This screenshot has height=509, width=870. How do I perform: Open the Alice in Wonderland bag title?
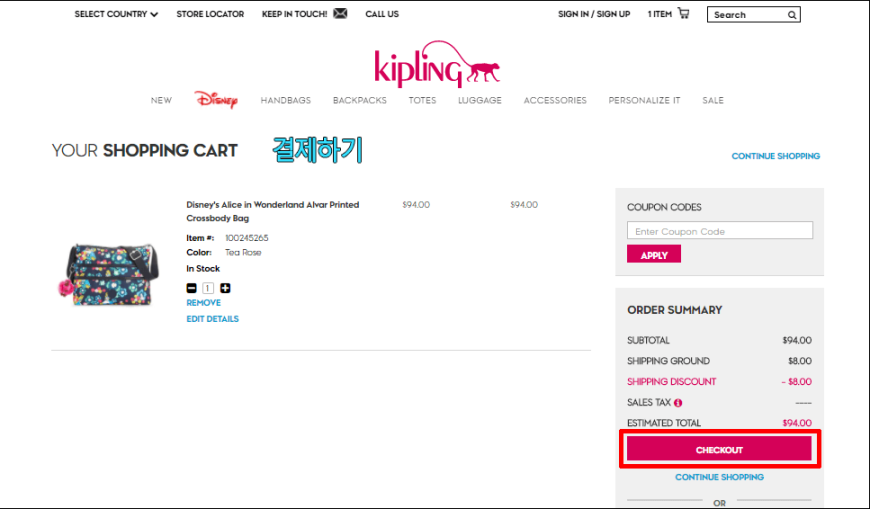272,211
